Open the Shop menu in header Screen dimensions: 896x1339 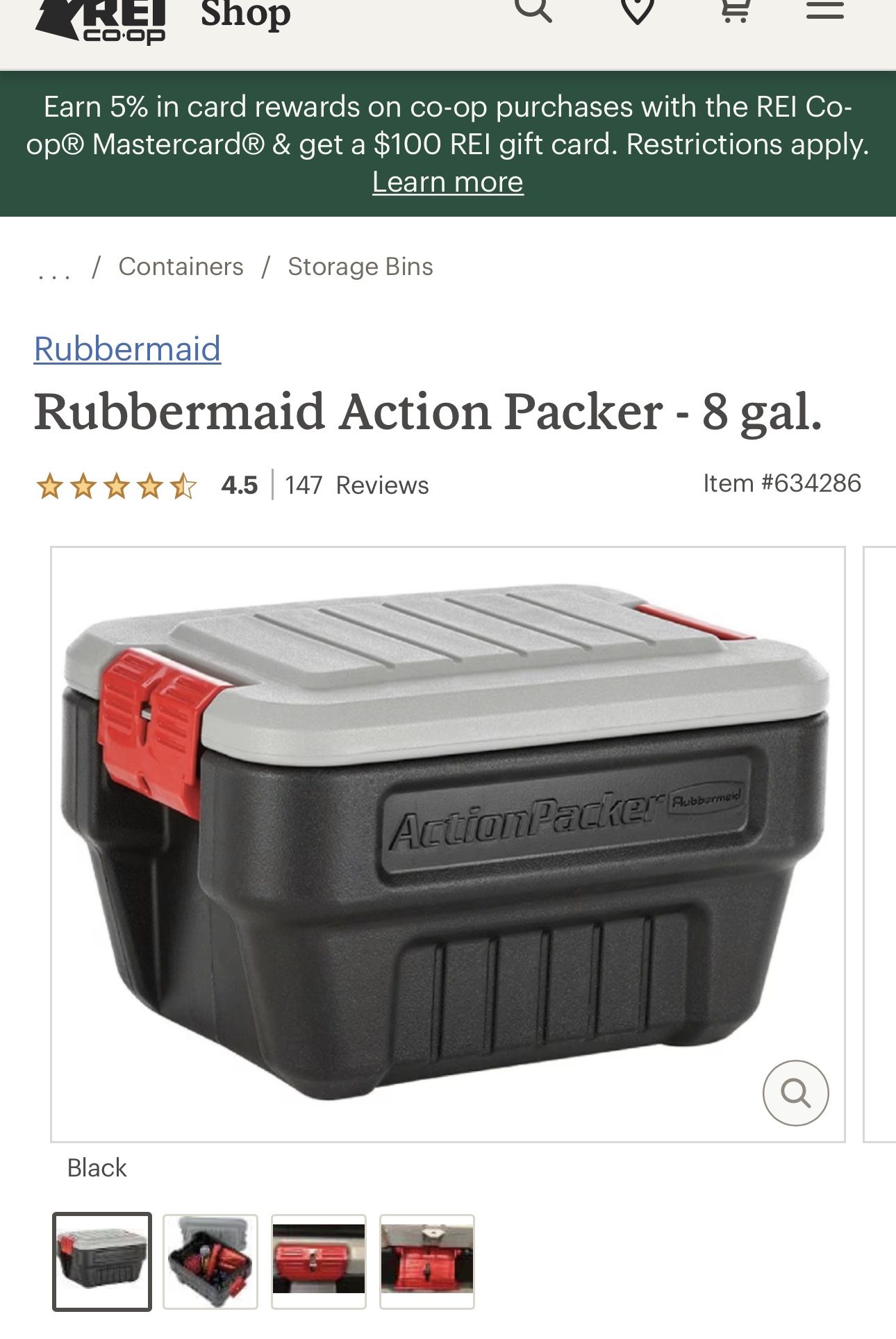[x=246, y=14]
